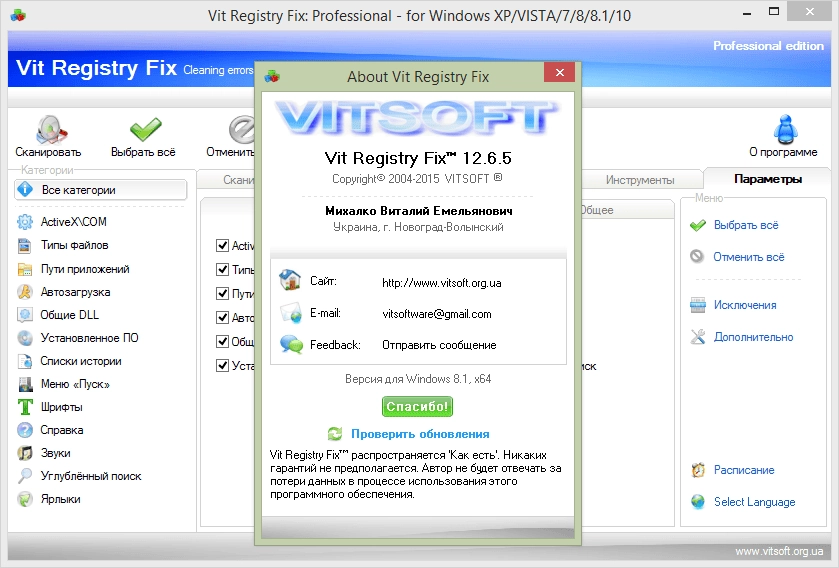Open the Исключения link
Screen dimensions: 839x568
pyautogui.click(x=745, y=305)
